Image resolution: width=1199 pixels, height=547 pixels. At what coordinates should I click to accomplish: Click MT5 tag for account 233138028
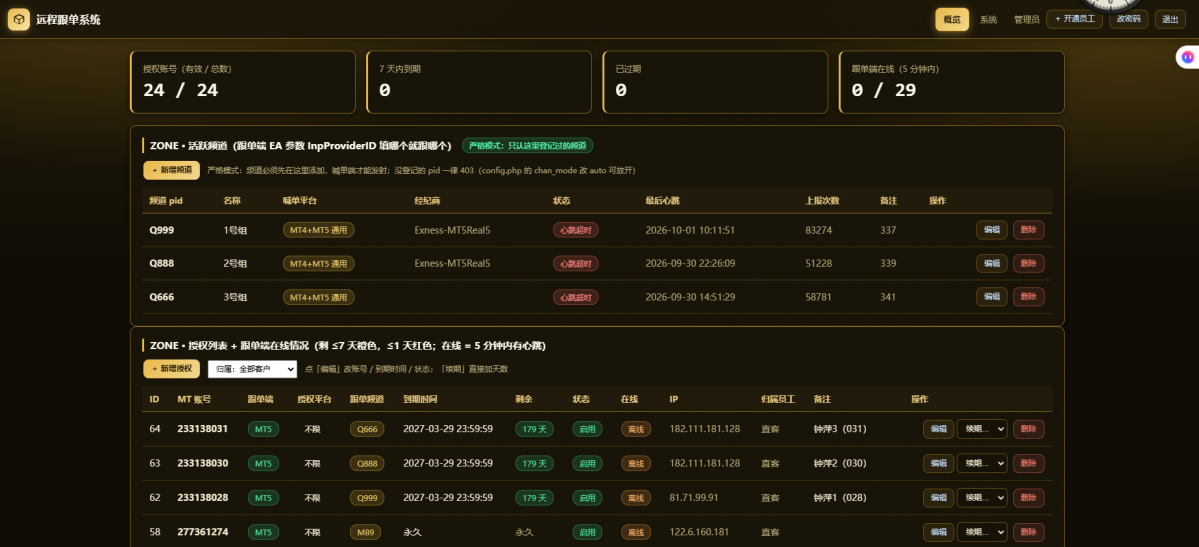[x=263, y=497]
